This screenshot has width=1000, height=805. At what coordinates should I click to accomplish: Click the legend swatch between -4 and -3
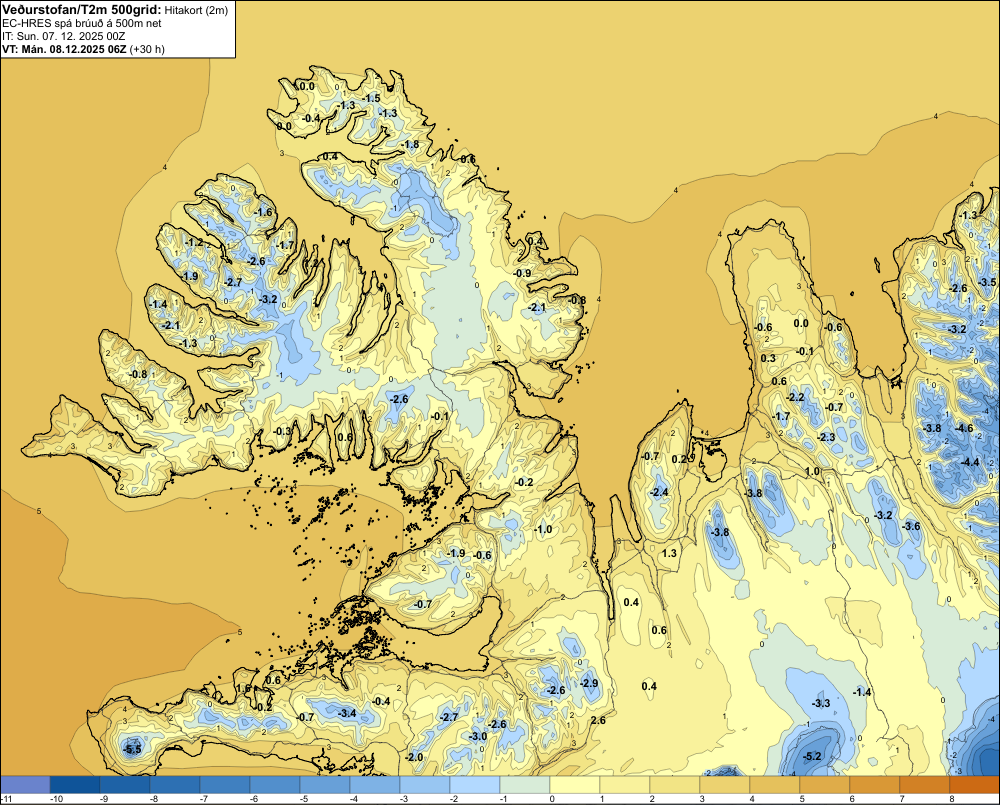375,784
